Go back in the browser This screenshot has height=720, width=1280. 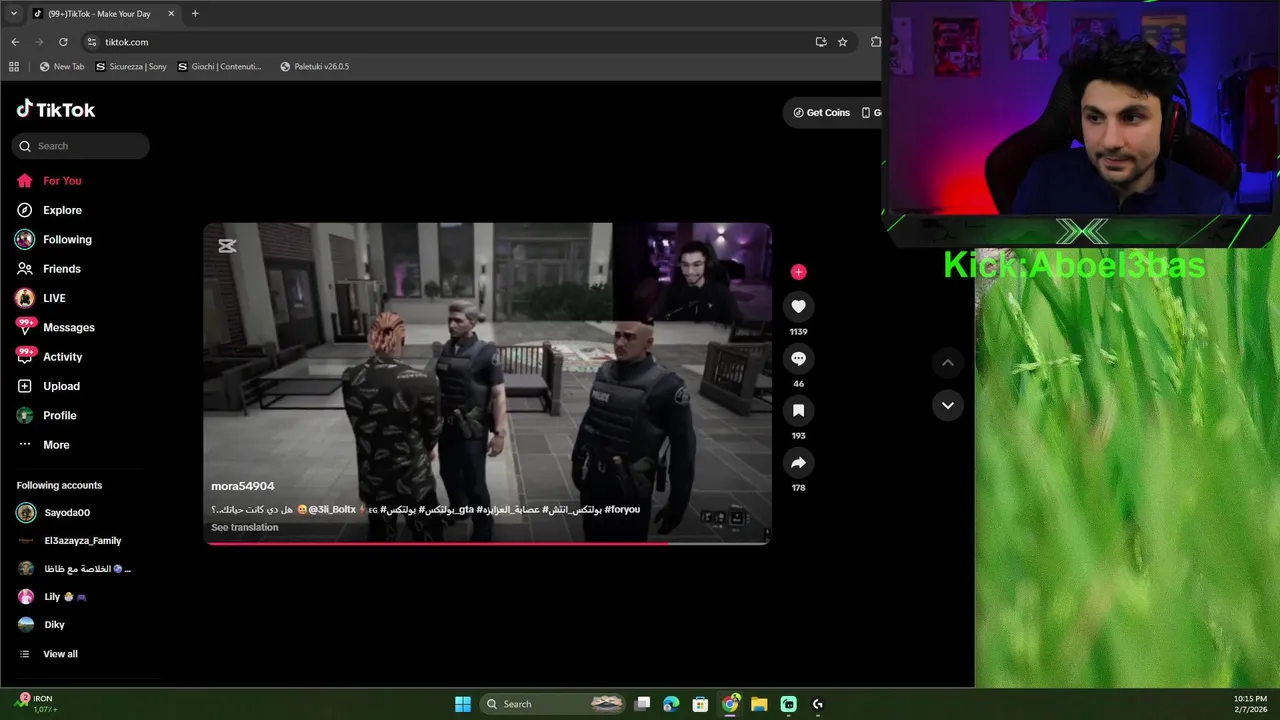point(15,42)
